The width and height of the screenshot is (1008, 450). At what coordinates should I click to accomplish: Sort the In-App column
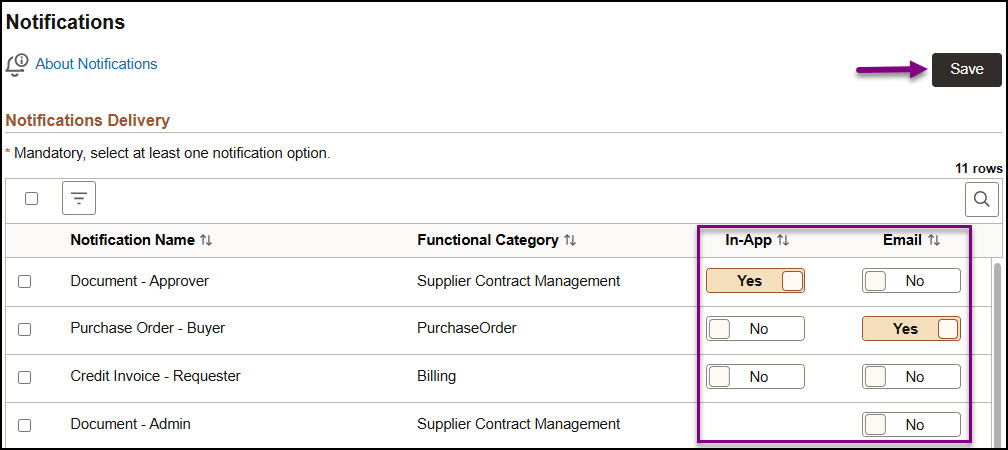click(x=784, y=240)
